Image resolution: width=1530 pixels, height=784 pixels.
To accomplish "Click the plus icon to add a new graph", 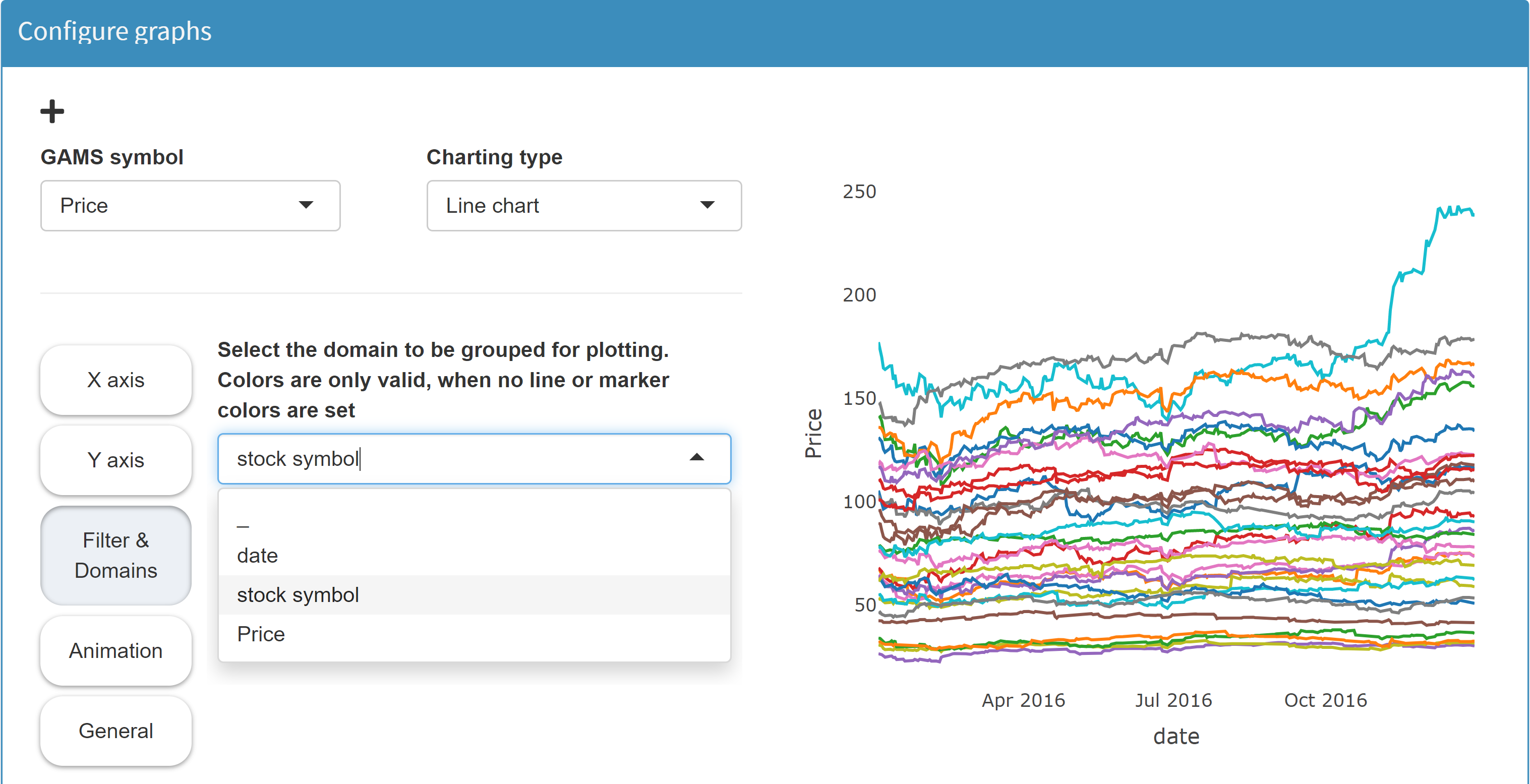I will point(52,110).
